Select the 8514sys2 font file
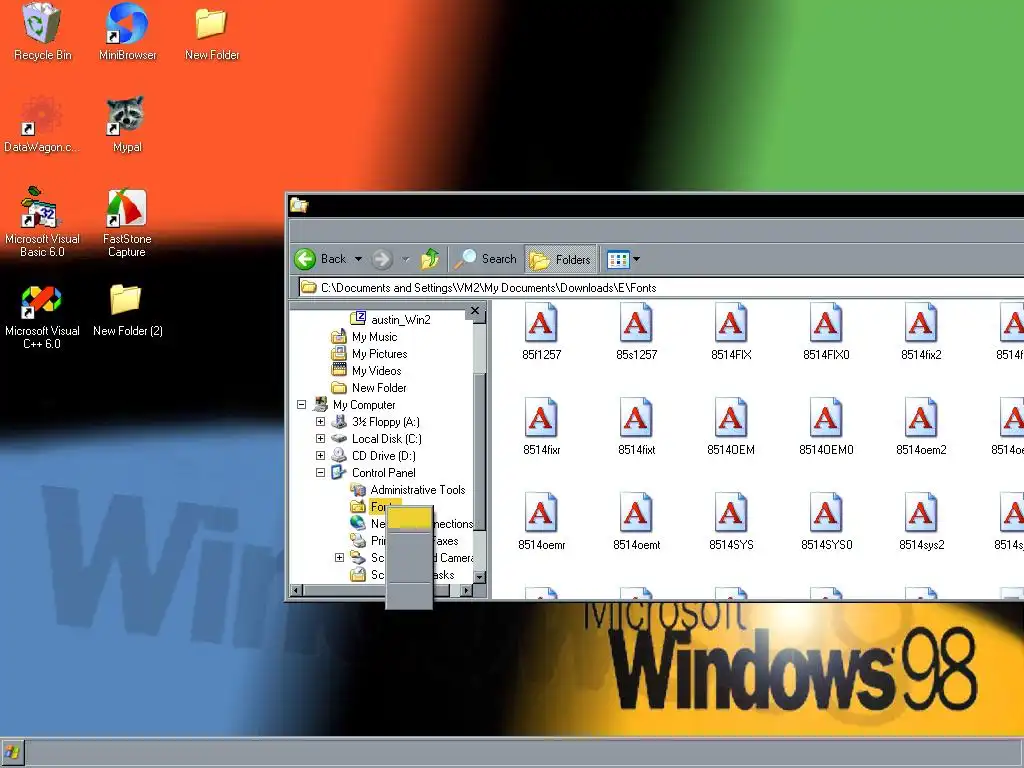 (x=921, y=521)
